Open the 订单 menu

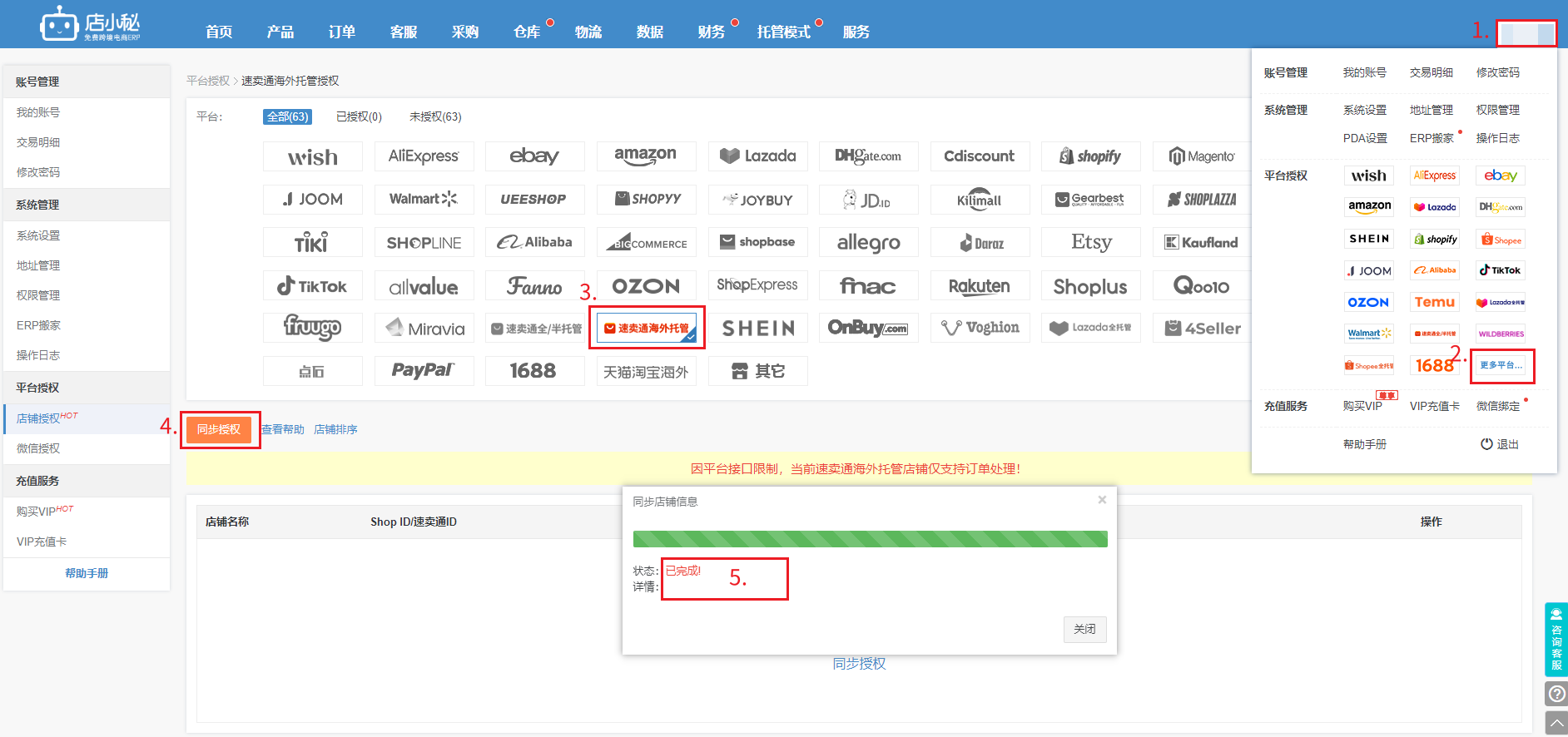pos(342,32)
